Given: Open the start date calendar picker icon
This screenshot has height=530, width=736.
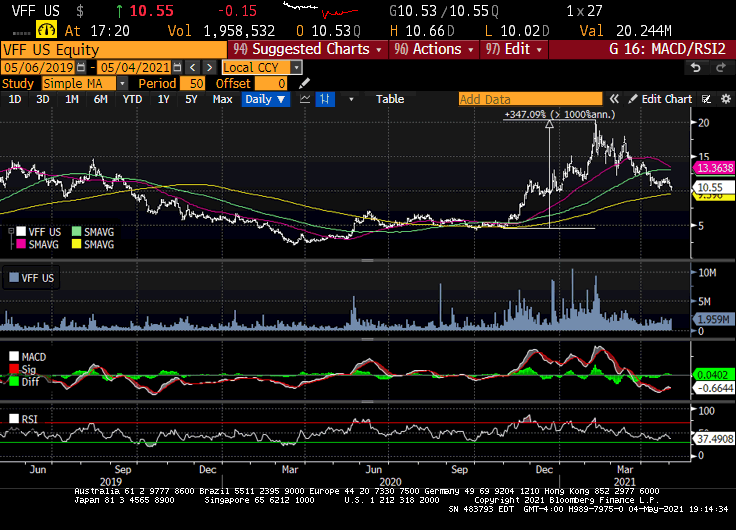Looking at the screenshot, I should (81, 68).
